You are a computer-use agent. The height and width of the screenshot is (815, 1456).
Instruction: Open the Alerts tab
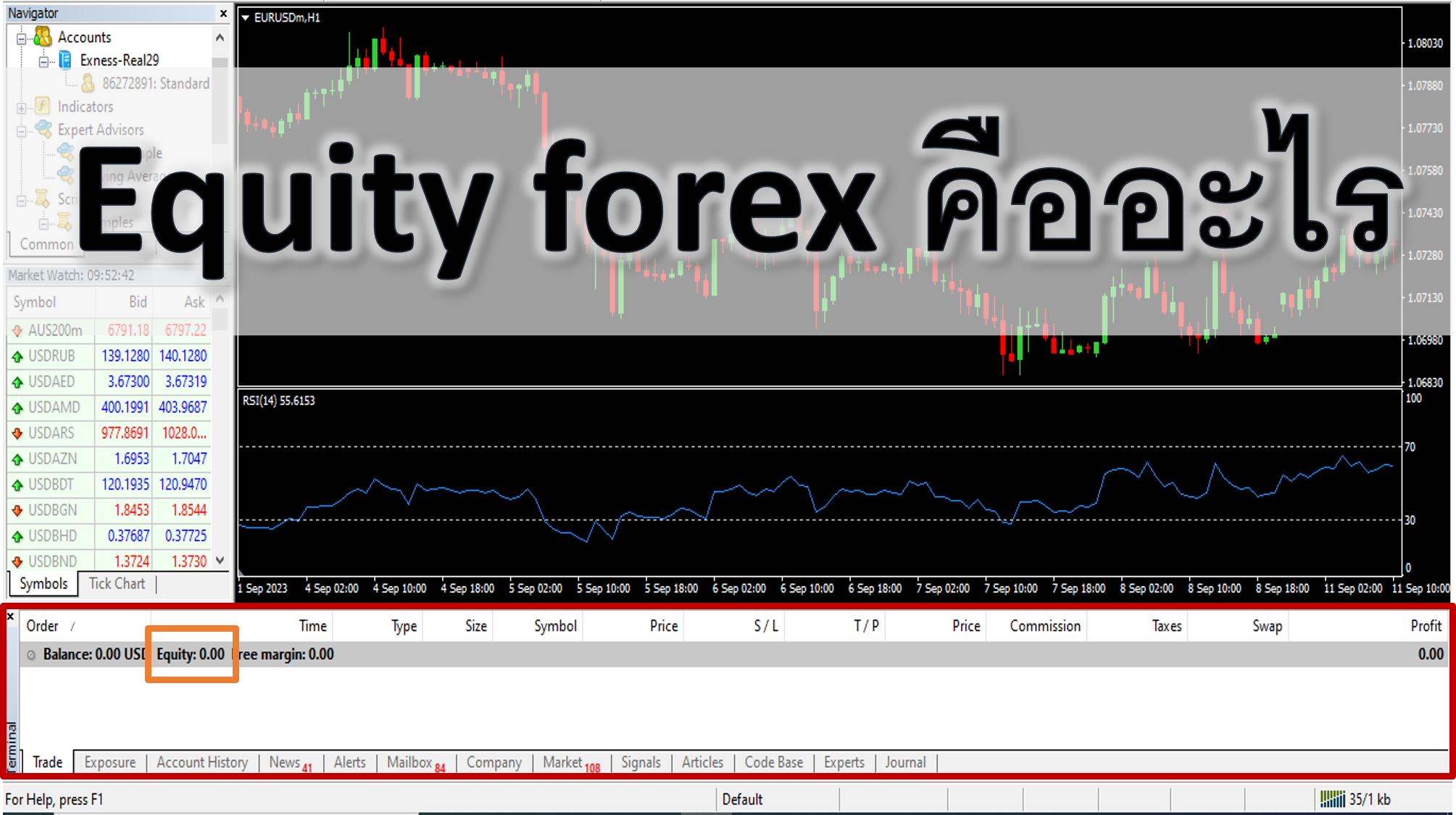pos(350,762)
